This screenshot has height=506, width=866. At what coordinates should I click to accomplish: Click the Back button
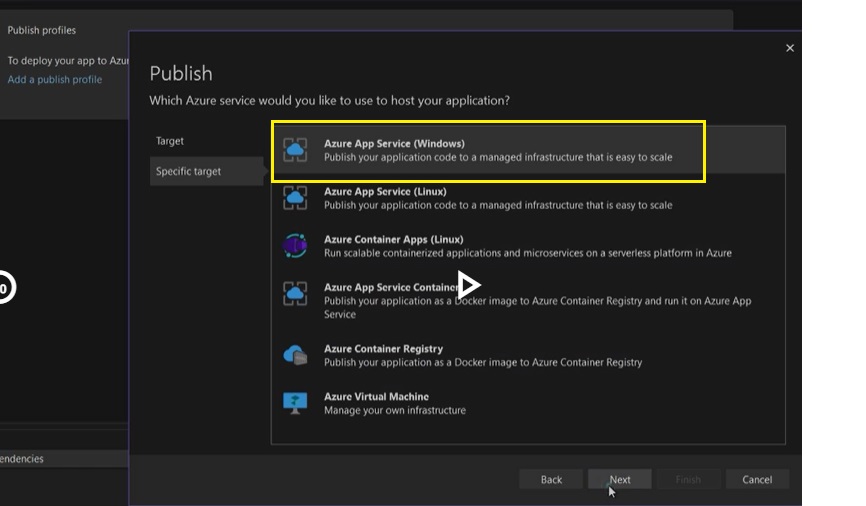[551, 479]
